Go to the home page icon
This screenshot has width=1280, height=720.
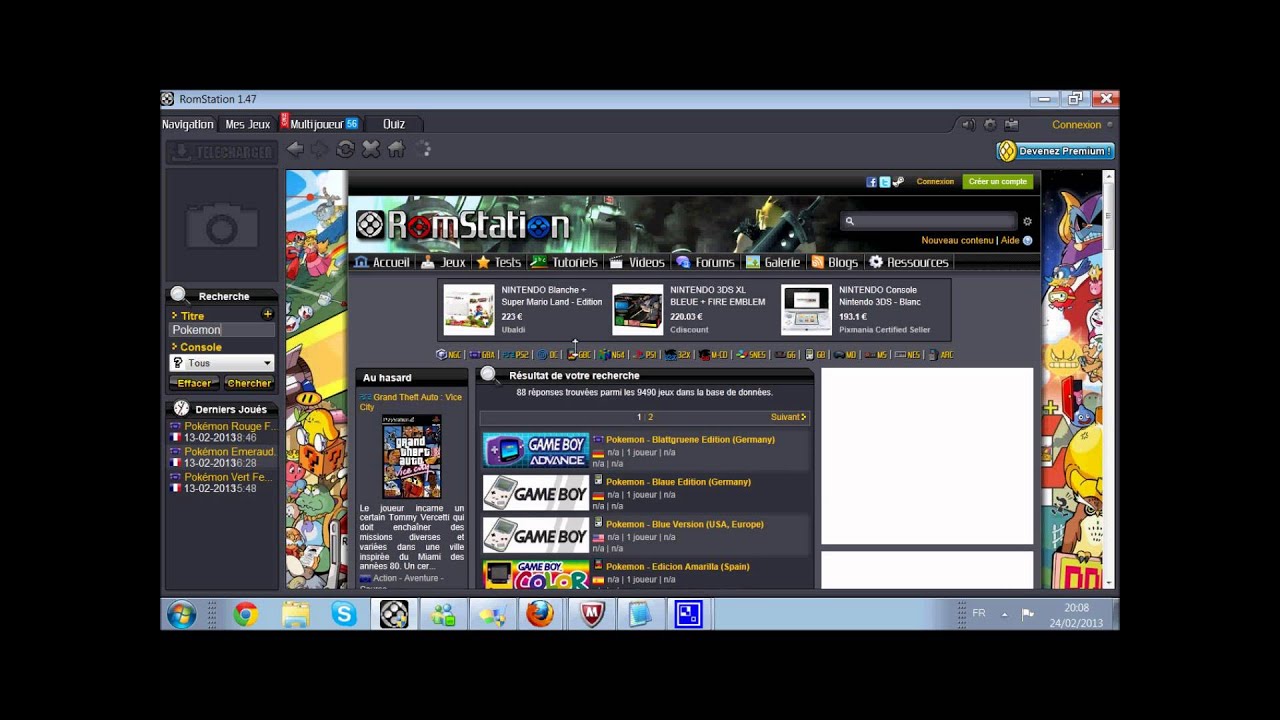396,149
